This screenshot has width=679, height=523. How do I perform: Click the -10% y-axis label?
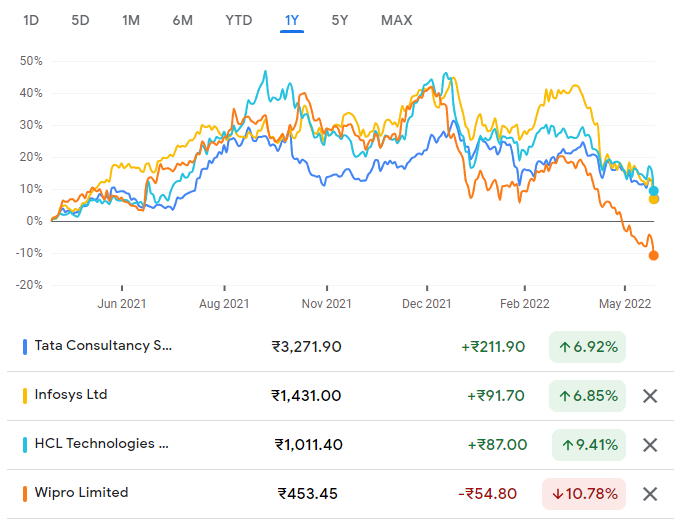coord(29,253)
